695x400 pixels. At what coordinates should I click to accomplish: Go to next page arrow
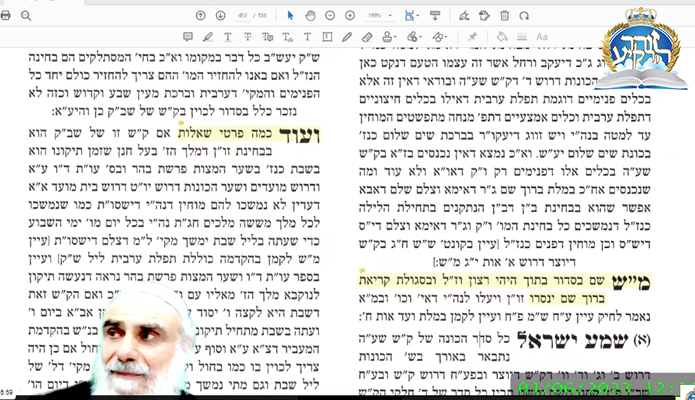click(218, 16)
